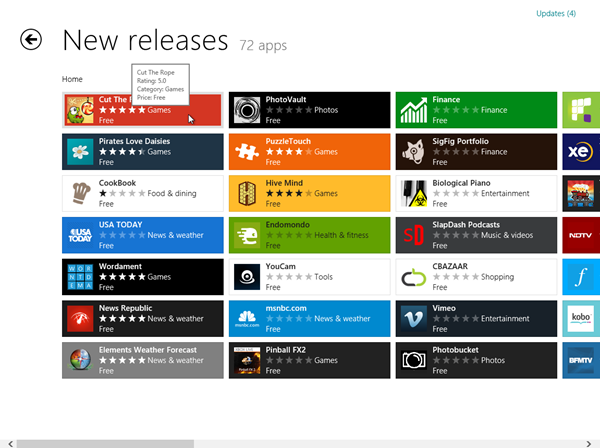This screenshot has width=600, height=448.
Task: Open the Finance bar chart icon
Action: (414, 110)
